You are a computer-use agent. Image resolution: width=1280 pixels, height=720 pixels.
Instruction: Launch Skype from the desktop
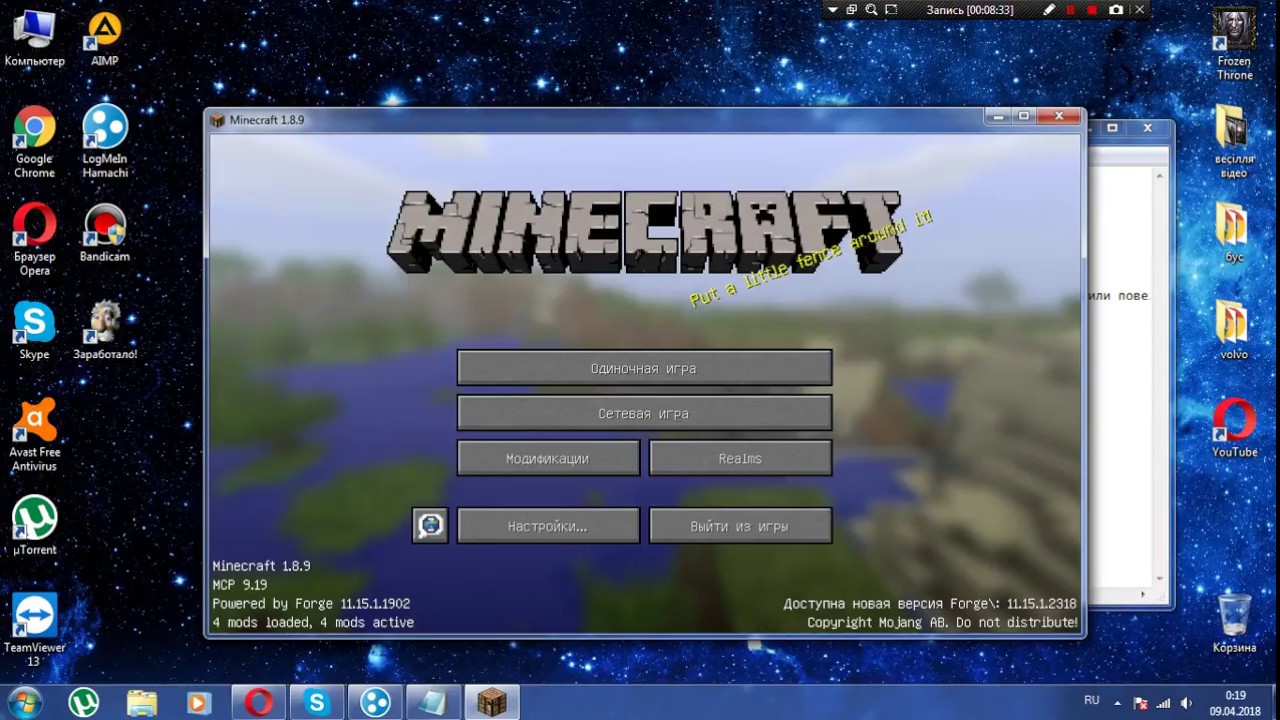click(x=34, y=331)
